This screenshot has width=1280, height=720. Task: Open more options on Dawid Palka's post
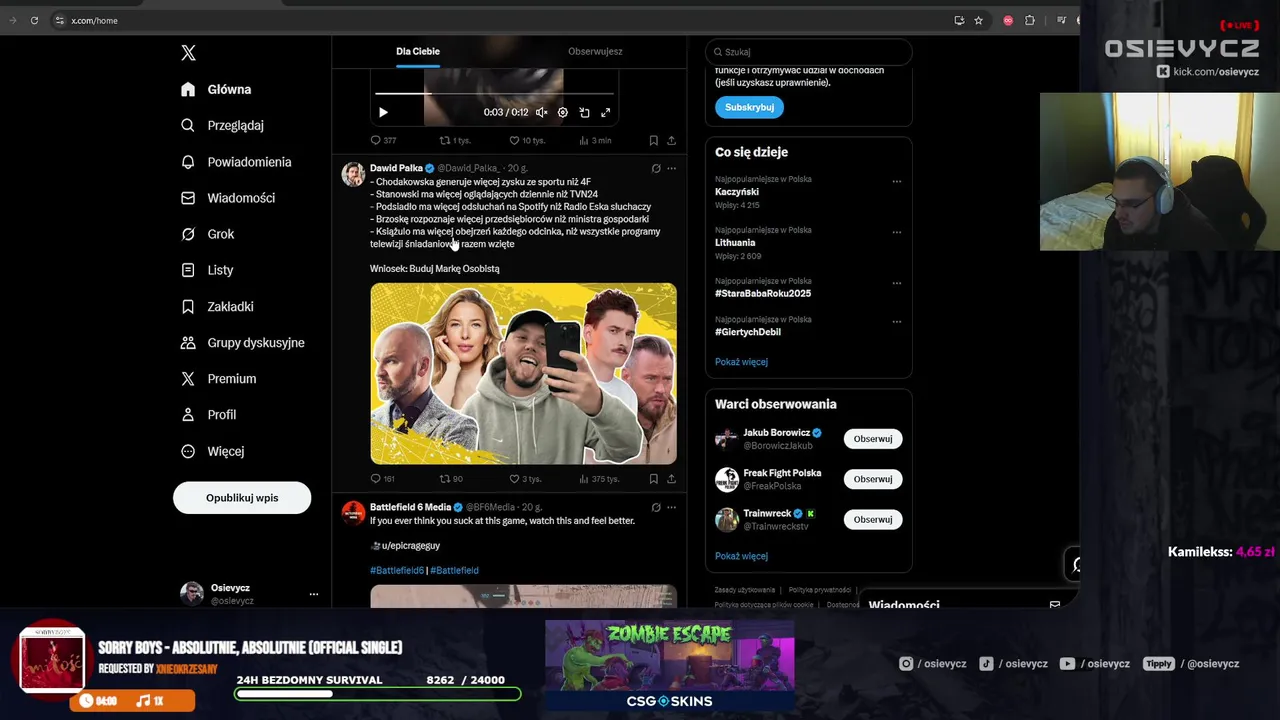coord(672,168)
